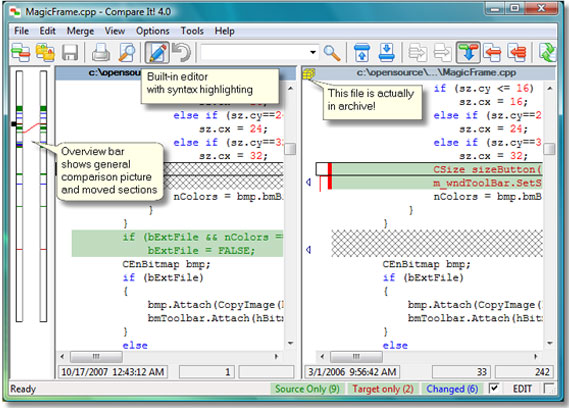Click the undo arrow icon

click(x=181, y=53)
